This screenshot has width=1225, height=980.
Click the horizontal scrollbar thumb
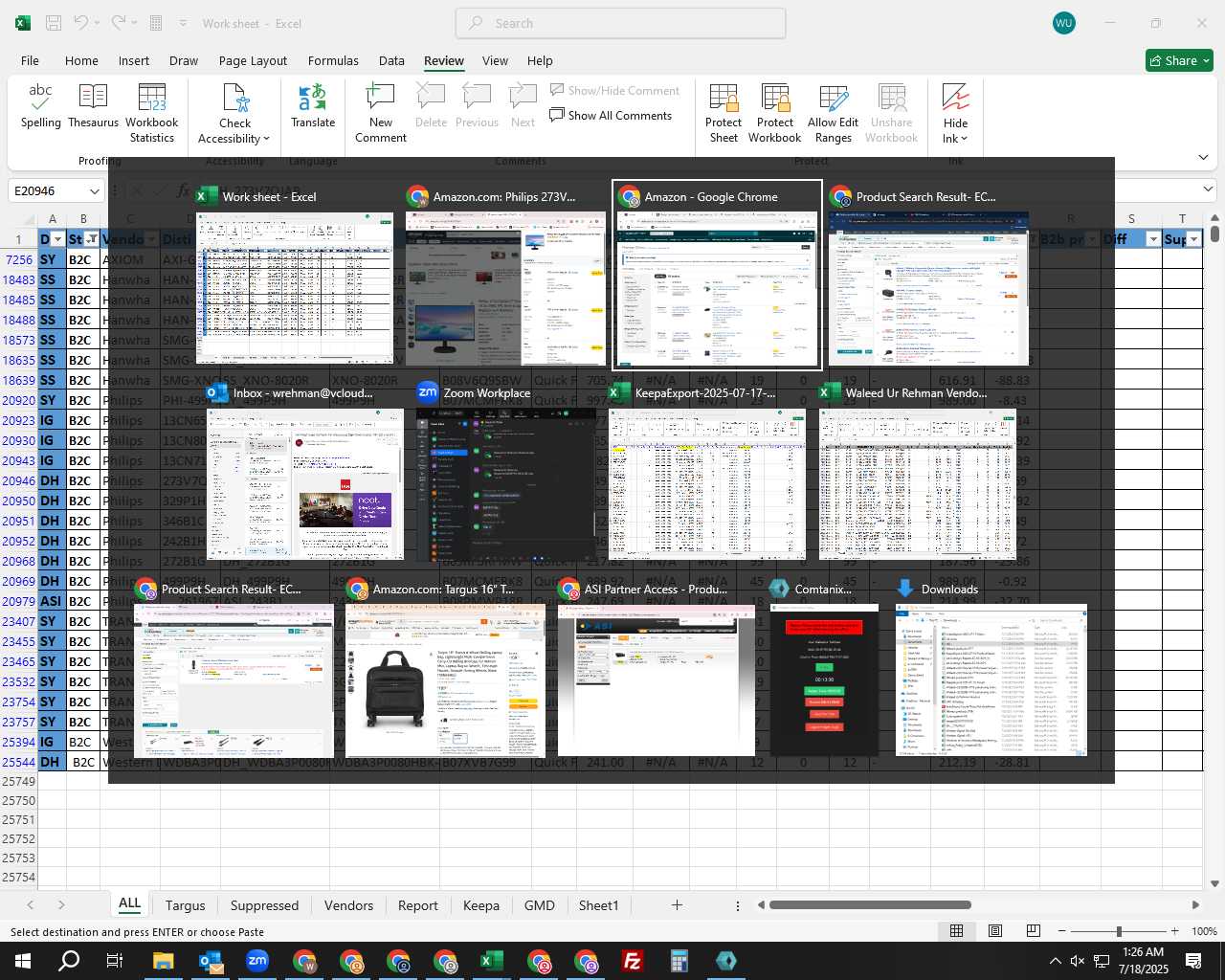coord(870,904)
